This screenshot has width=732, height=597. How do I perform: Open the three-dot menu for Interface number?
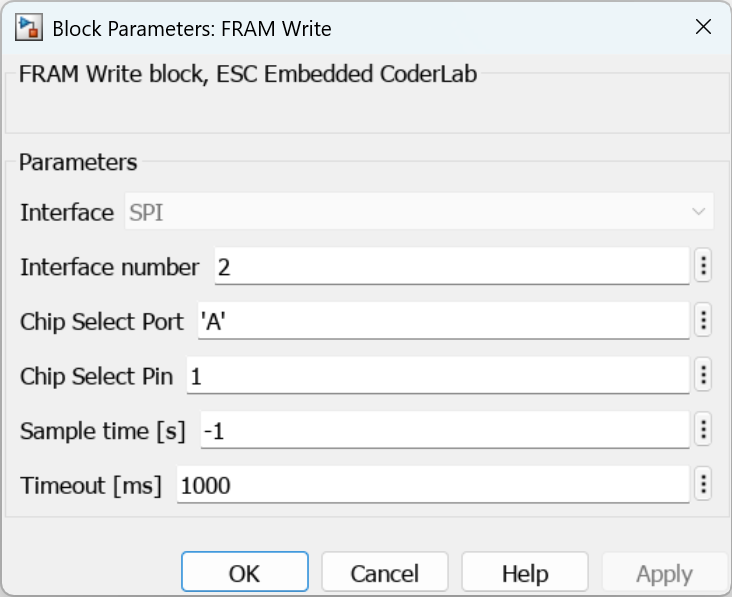point(703,266)
